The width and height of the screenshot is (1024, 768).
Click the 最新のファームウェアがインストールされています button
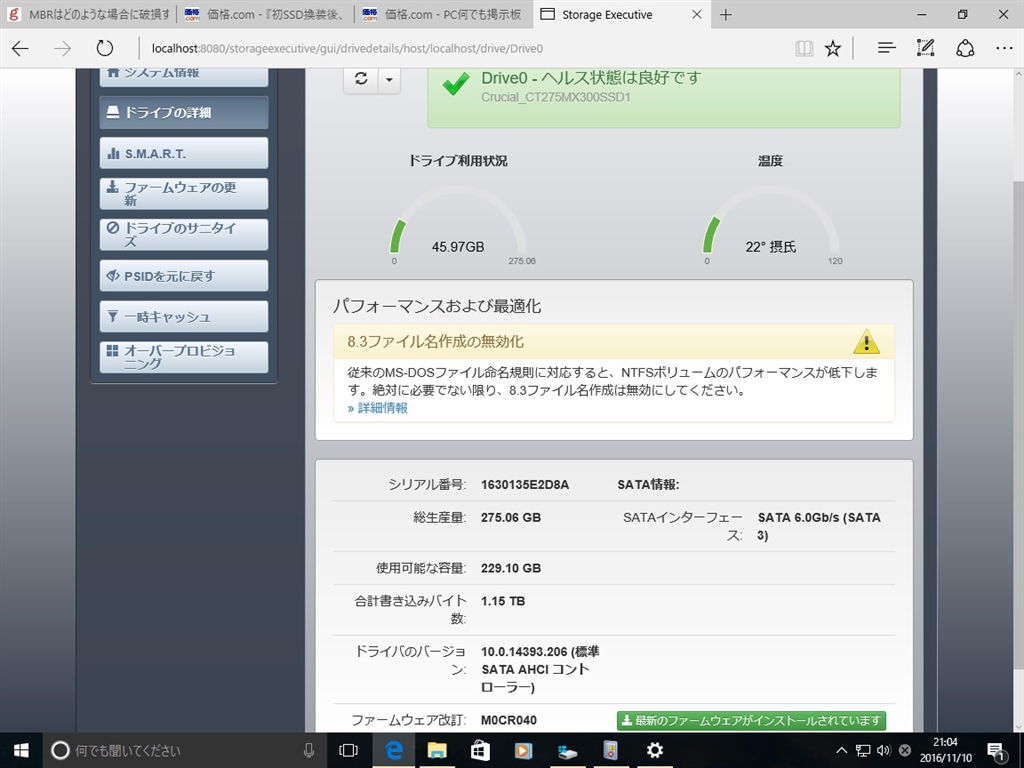[751, 720]
